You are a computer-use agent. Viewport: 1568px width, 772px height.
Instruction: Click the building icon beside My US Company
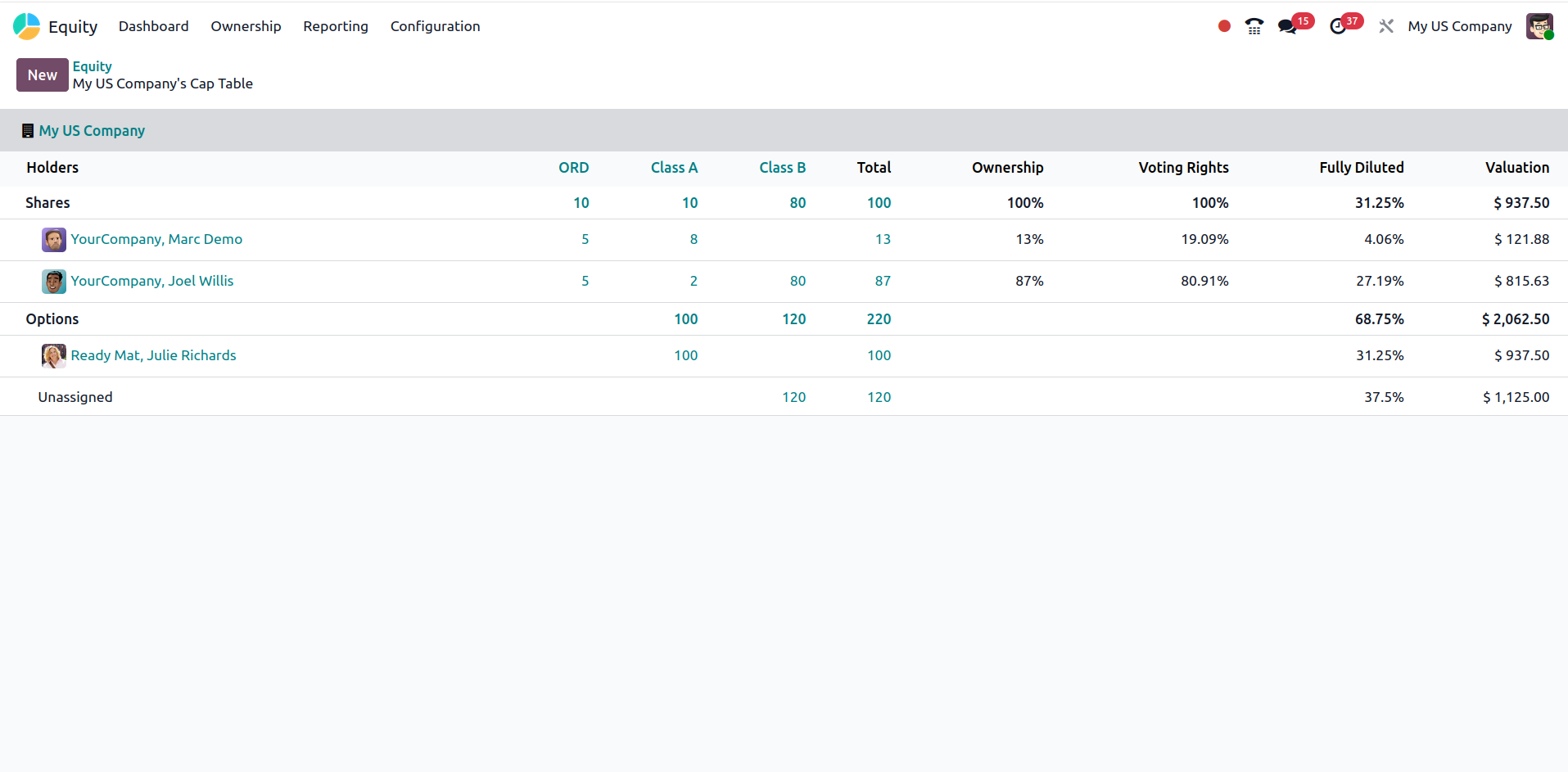(x=28, y=131)
